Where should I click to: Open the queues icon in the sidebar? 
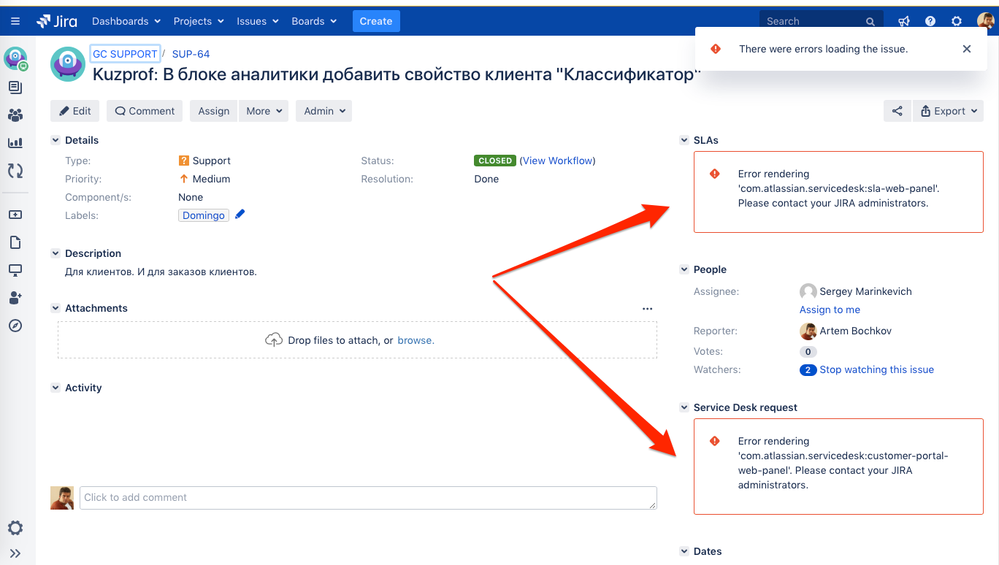click(x=15, y=87)
